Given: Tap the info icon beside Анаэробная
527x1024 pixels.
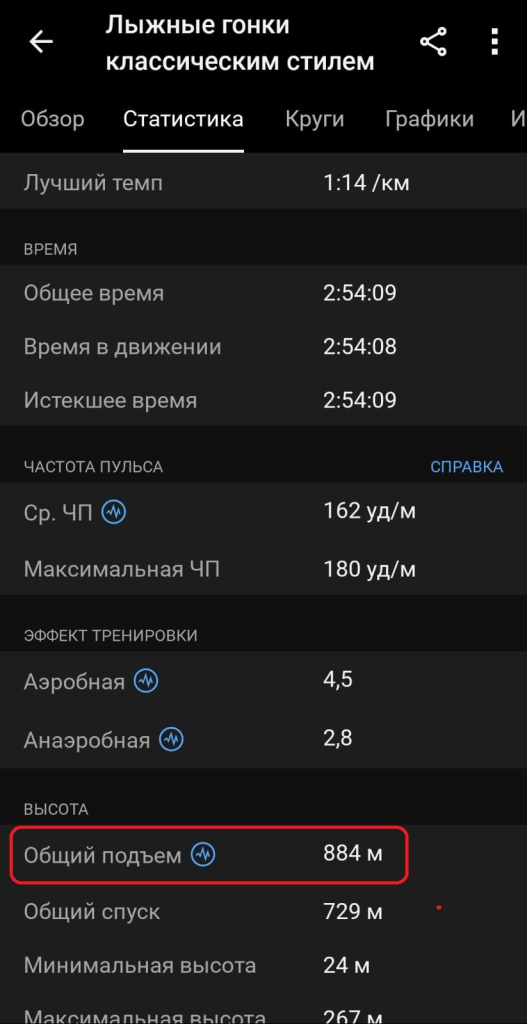Looking at the screenshot, I should 172,740.
